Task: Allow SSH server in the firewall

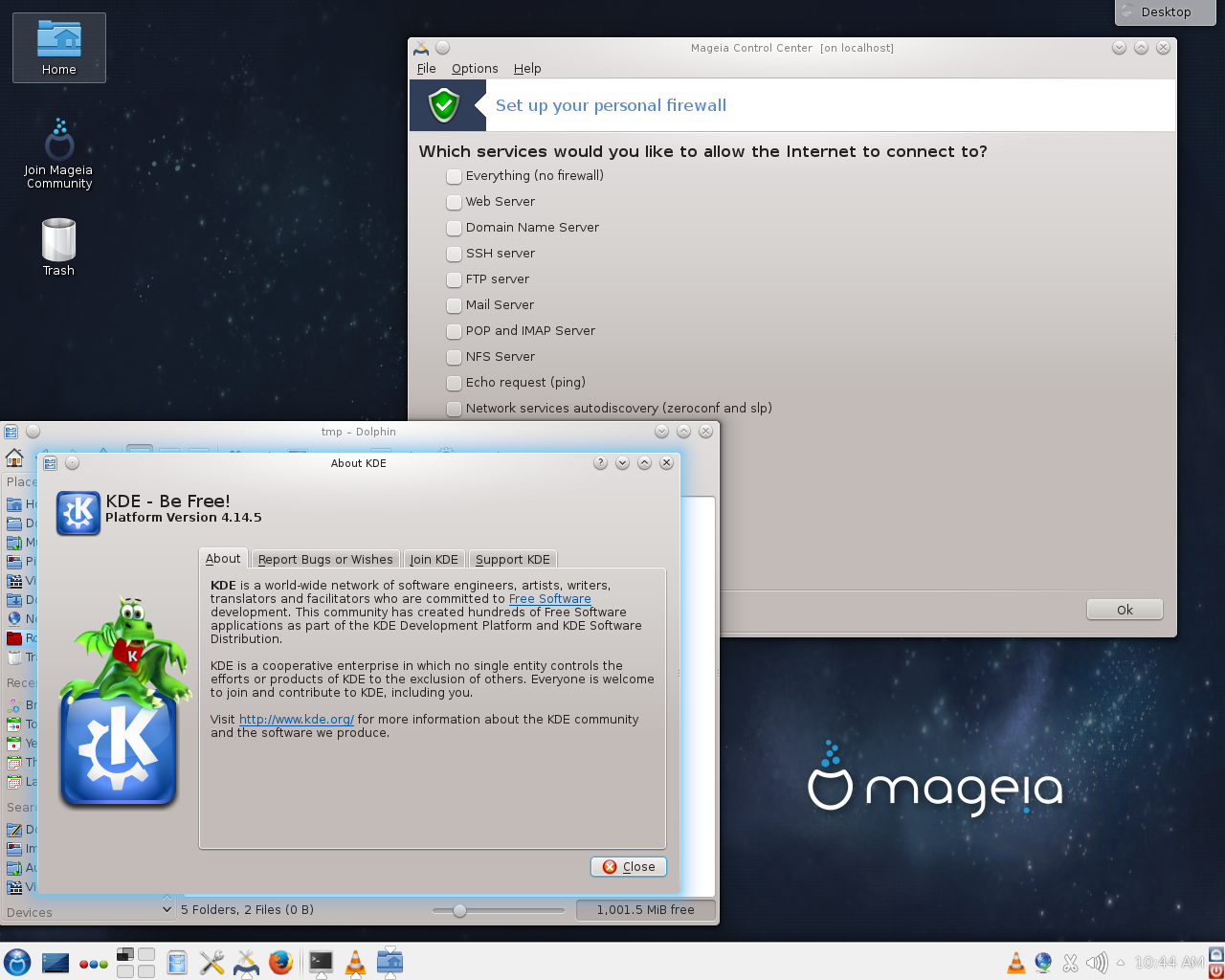Action: 454,254
